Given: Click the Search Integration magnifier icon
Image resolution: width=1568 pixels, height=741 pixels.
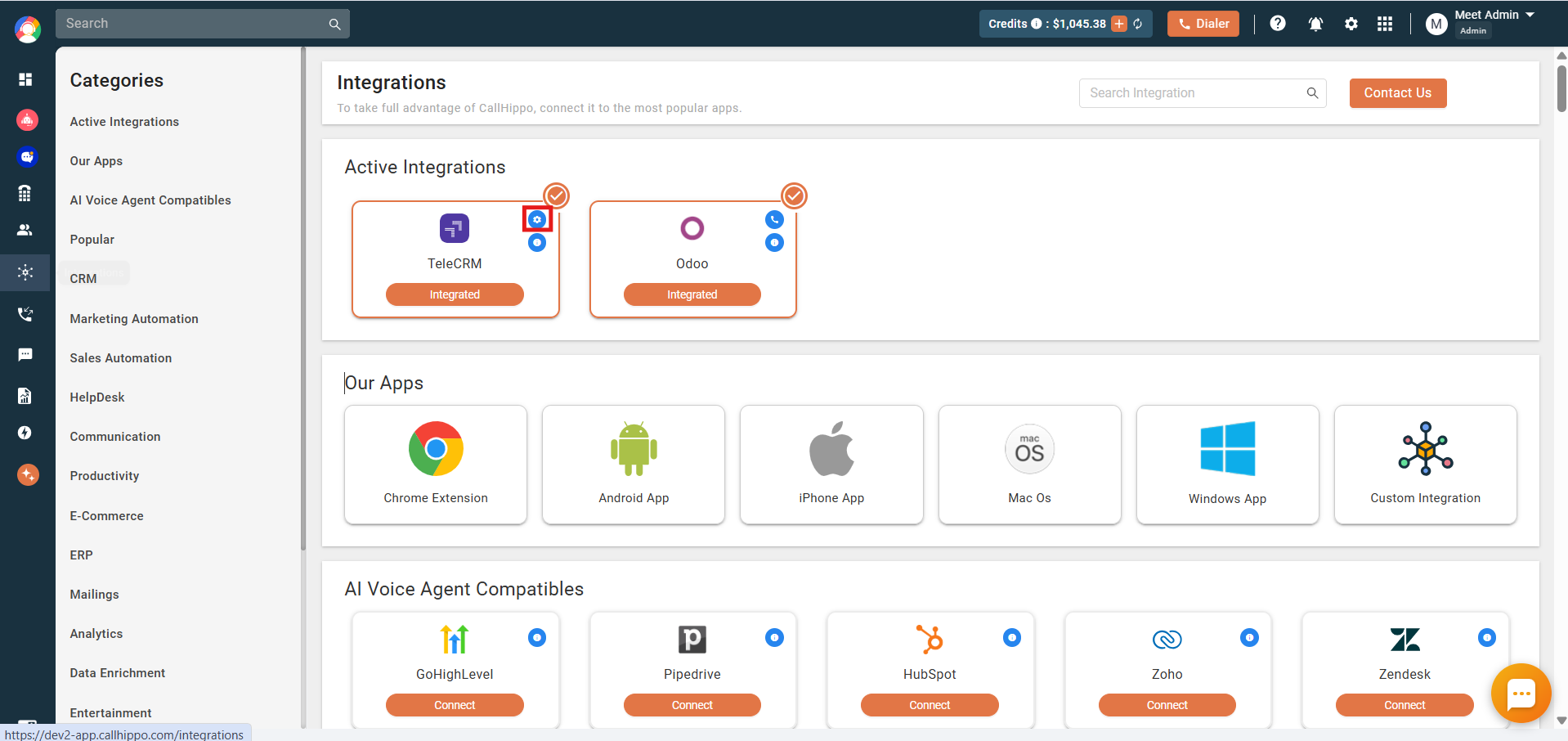Looking at the screenshot, I should [x=1312, y=93].
